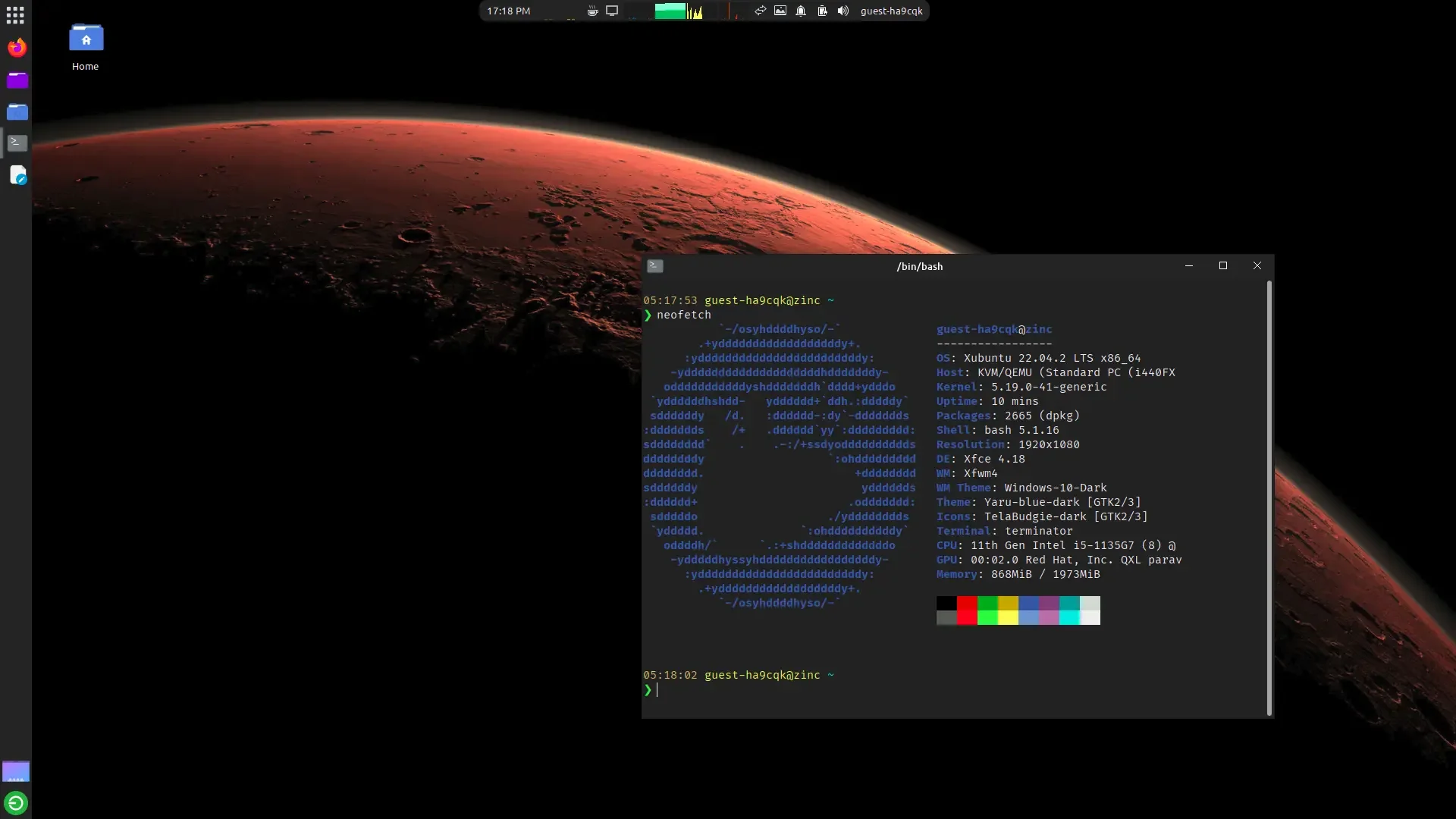This screenshot has width=1456, height=819.
Task: Click the green logout icon
Action: click(x=16, y=802)
